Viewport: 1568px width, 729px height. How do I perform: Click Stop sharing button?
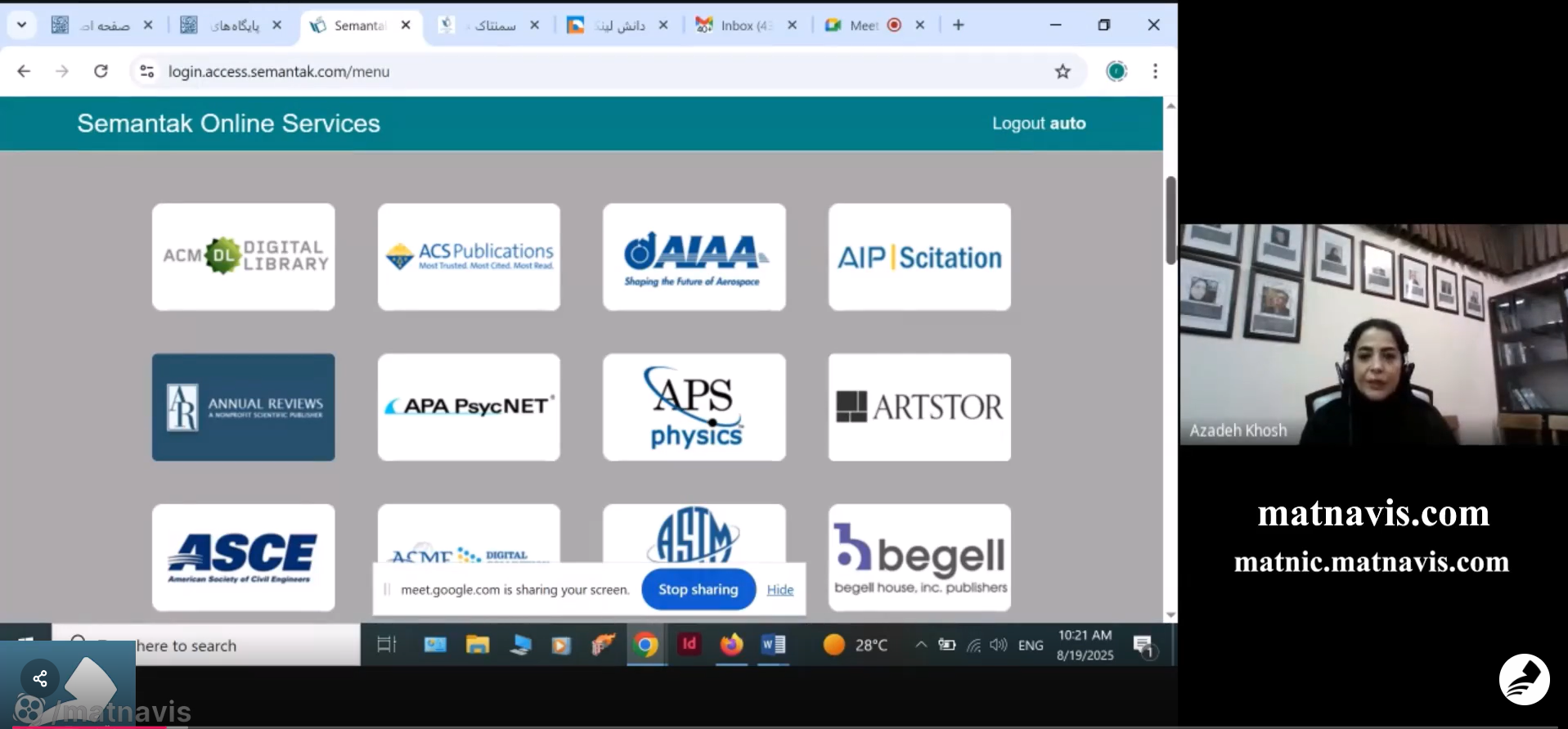[698, 589]
